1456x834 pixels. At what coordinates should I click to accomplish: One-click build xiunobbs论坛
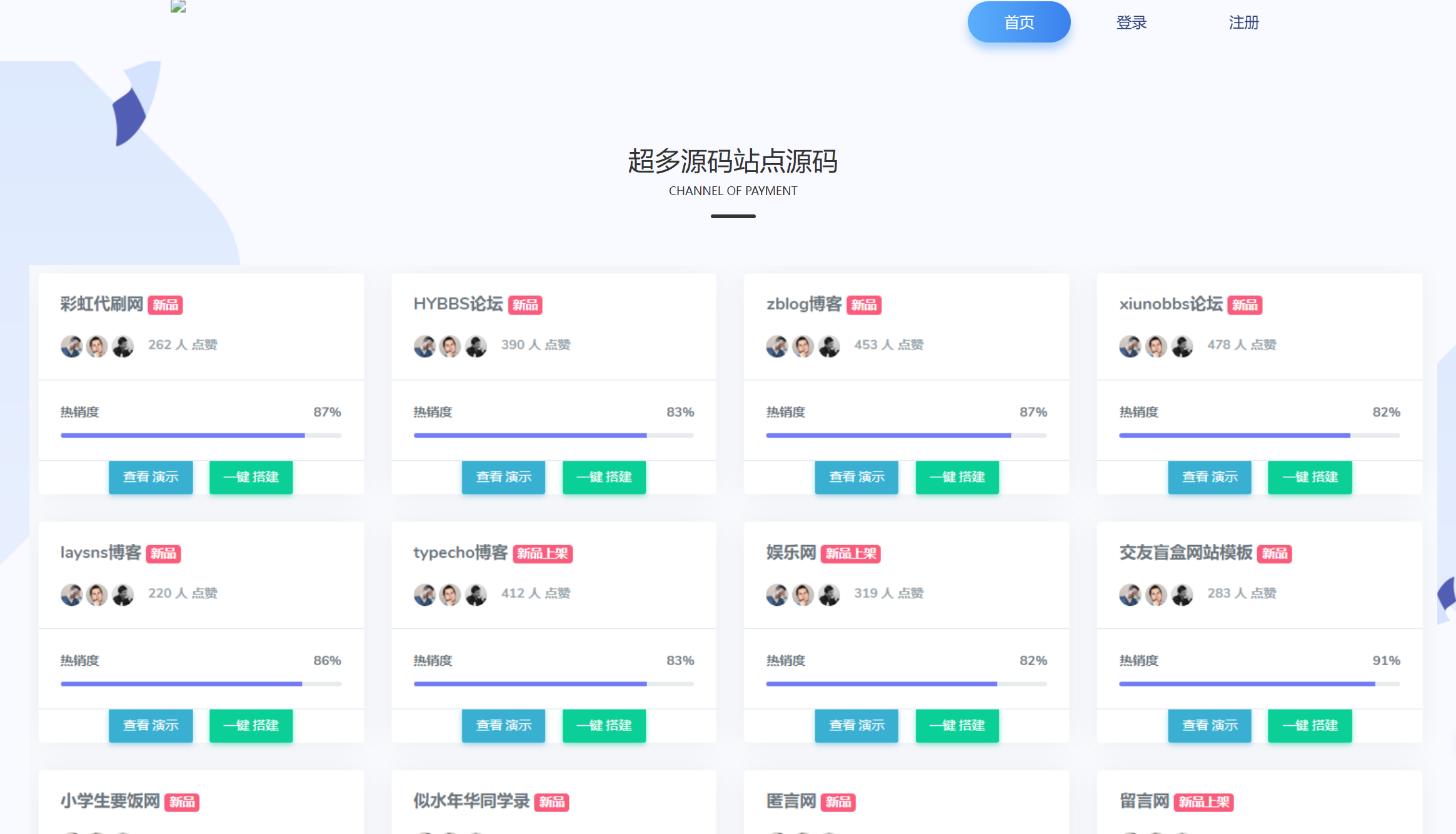[1310, 477]
